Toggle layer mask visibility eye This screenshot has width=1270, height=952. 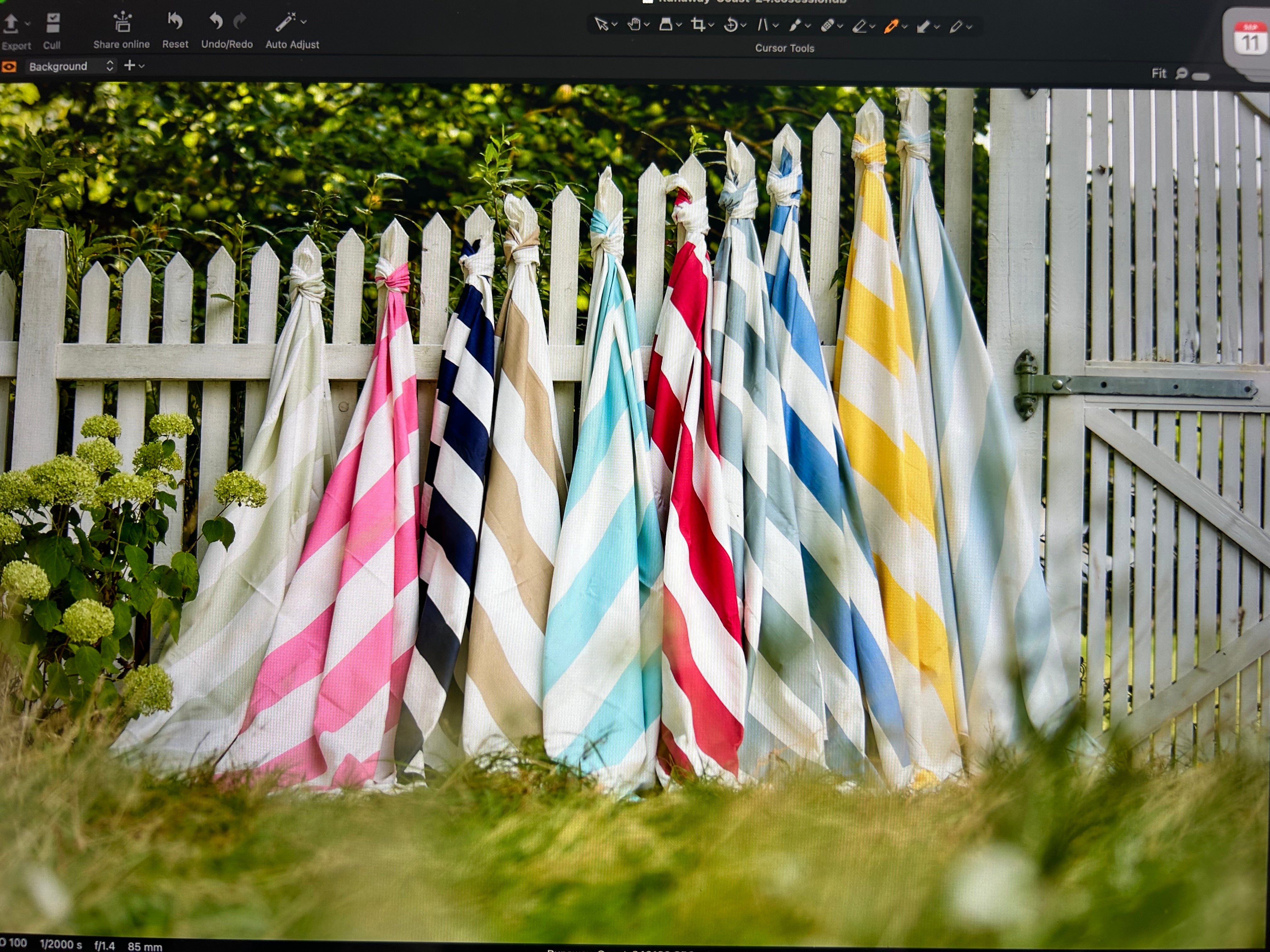coord(9,66)
